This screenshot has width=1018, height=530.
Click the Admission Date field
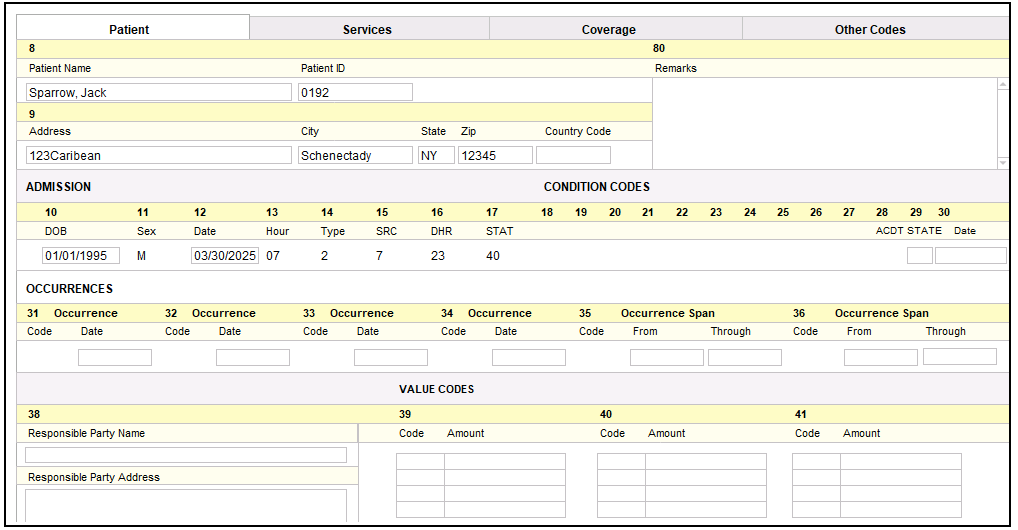[x=225, y=255]
